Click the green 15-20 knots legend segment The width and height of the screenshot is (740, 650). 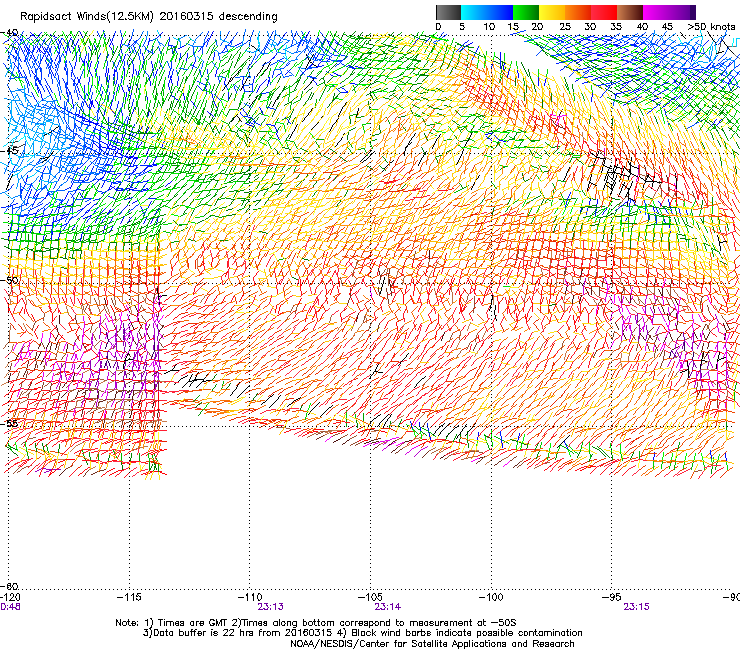[x=526, y=12]
